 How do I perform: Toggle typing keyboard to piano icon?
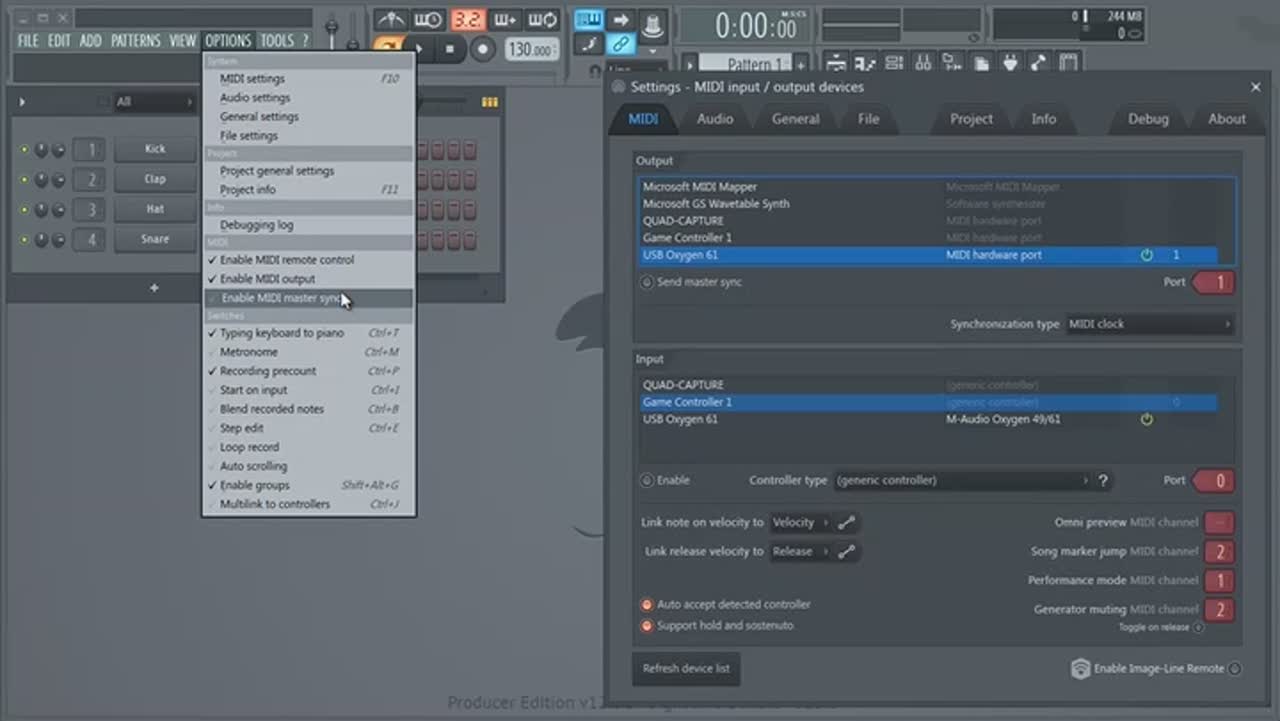pos(588,20)
